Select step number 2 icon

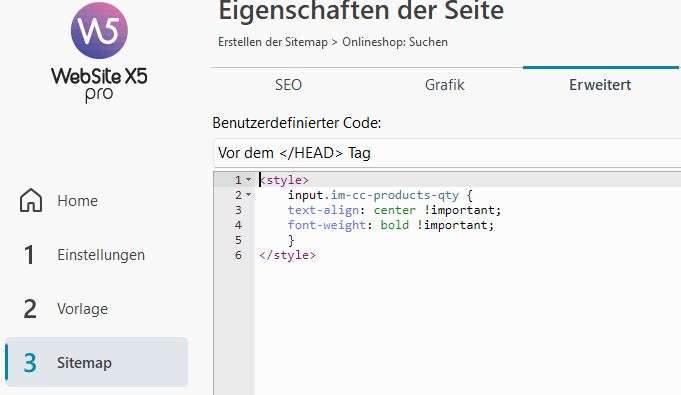30,309
